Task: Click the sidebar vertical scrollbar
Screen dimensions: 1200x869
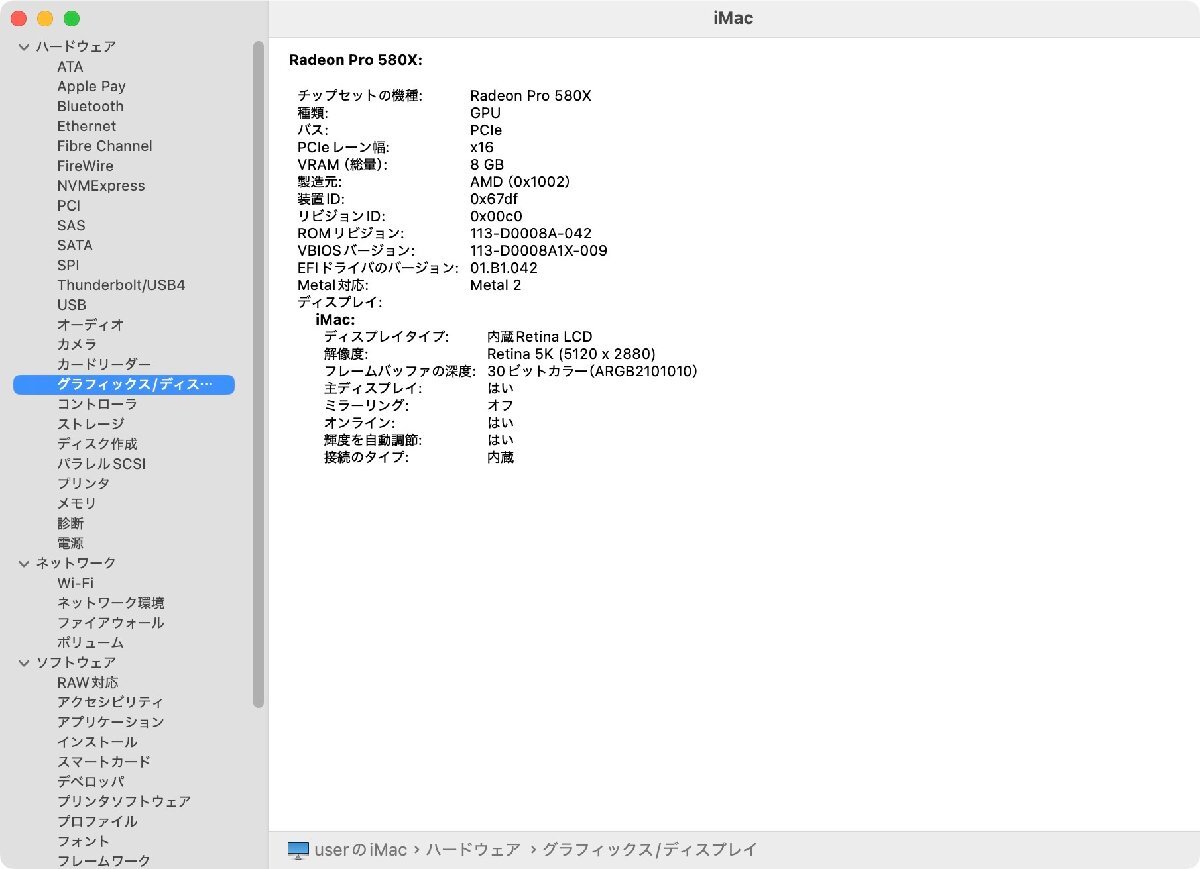Action: tap(258, 374)
